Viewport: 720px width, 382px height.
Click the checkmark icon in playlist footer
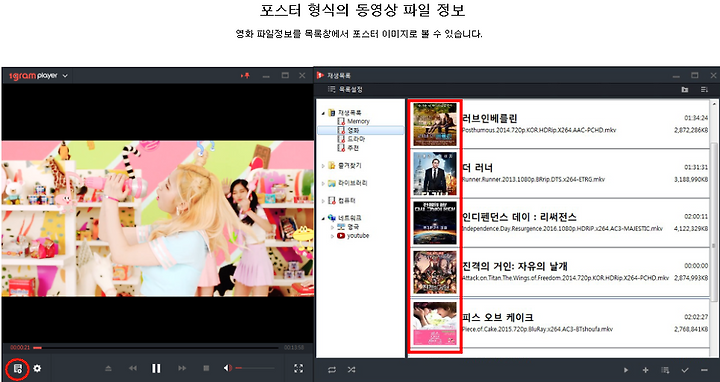685,370
